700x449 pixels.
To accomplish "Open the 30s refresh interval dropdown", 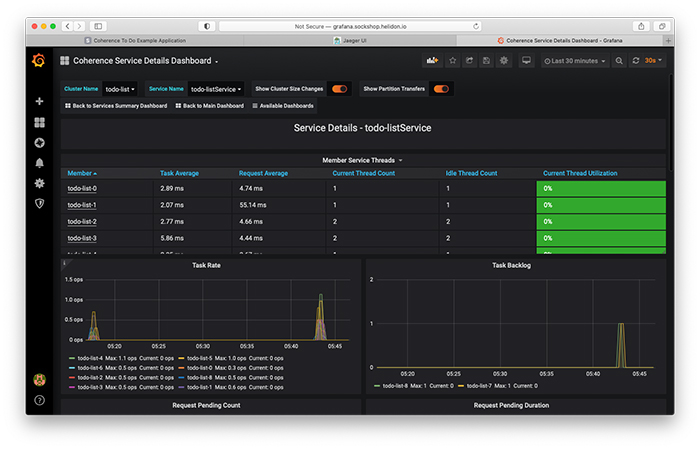I will pos(654,61).
